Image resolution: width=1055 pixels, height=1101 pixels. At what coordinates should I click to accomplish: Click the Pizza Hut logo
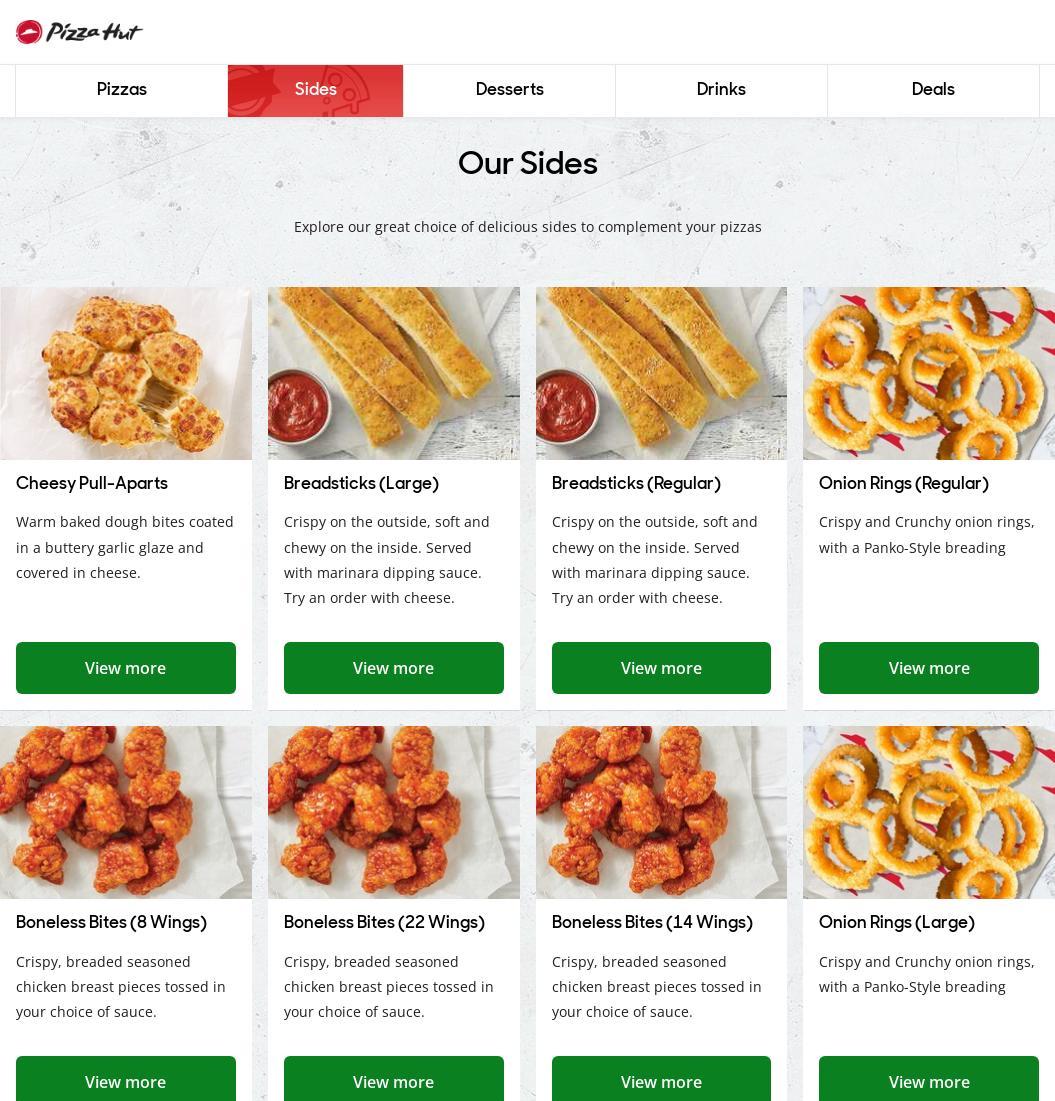[79, 32]
